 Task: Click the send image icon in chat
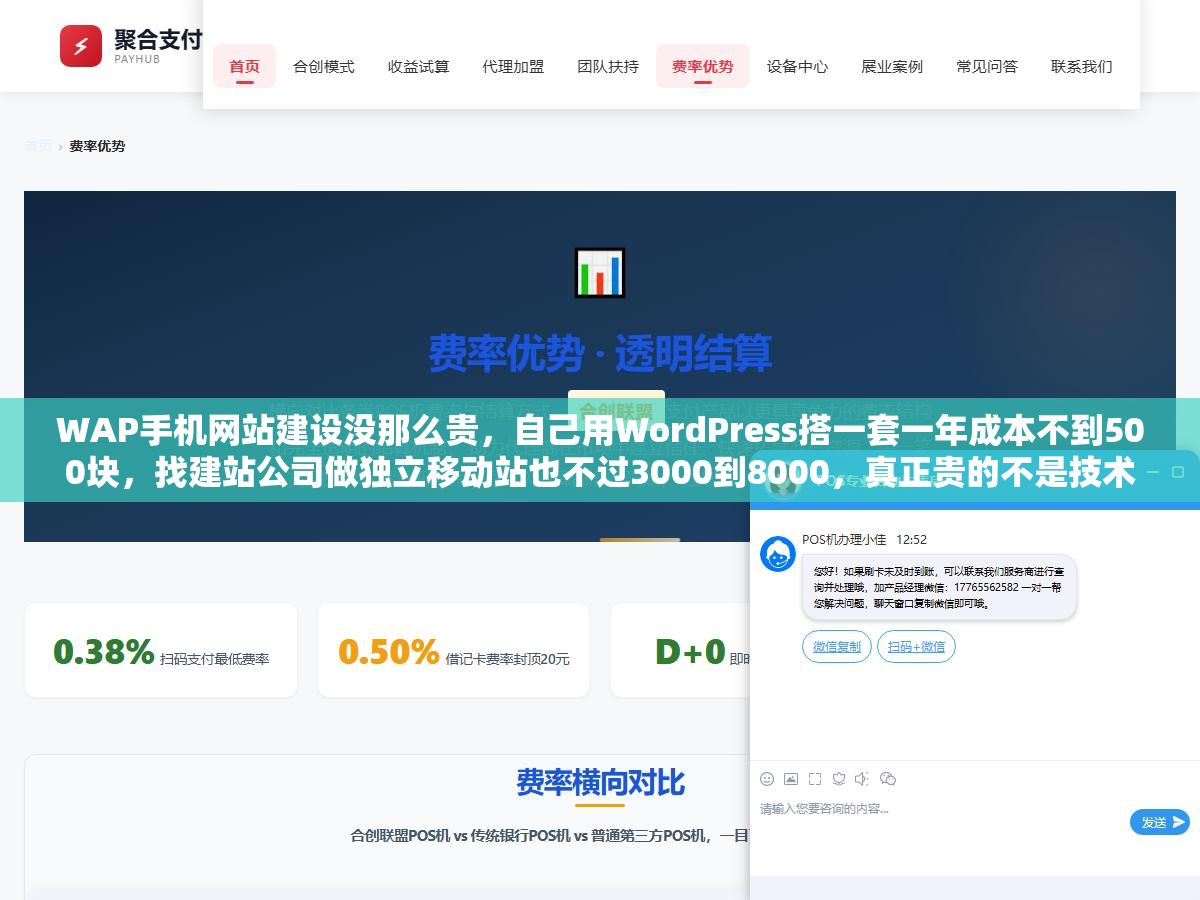791,778
